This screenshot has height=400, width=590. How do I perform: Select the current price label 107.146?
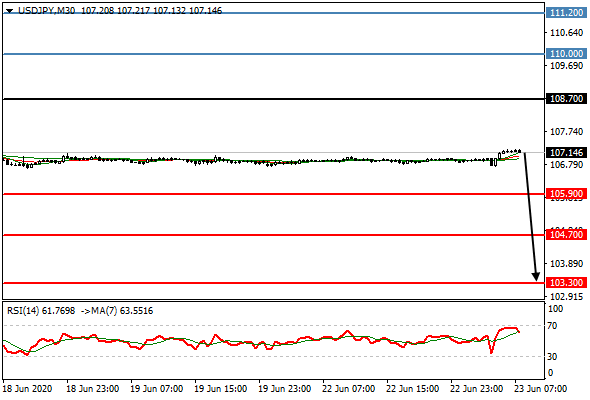pos(566,153)
